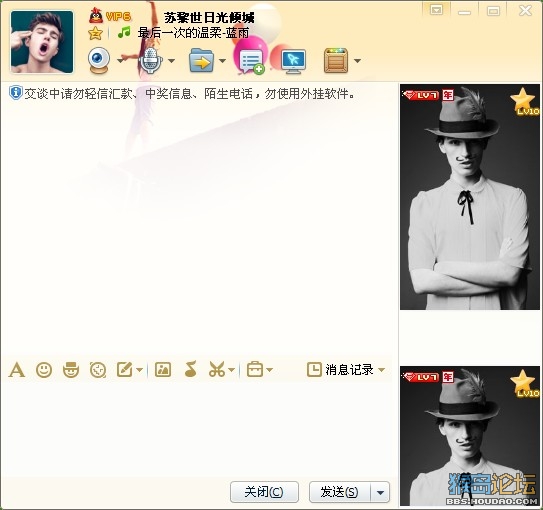Click the blue shield safety notice icon
This screenshot has height=510, width=543.
click(x=15, y=93)
